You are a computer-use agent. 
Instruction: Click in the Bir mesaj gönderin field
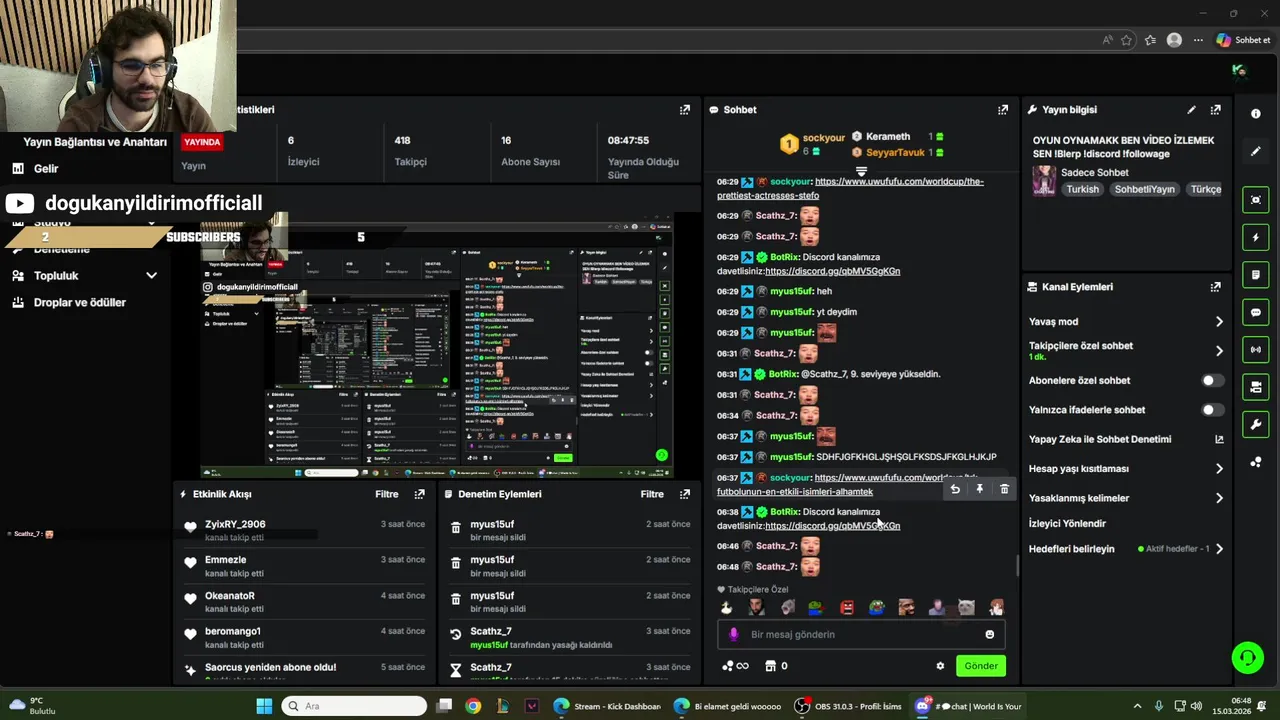coord(860,634)
